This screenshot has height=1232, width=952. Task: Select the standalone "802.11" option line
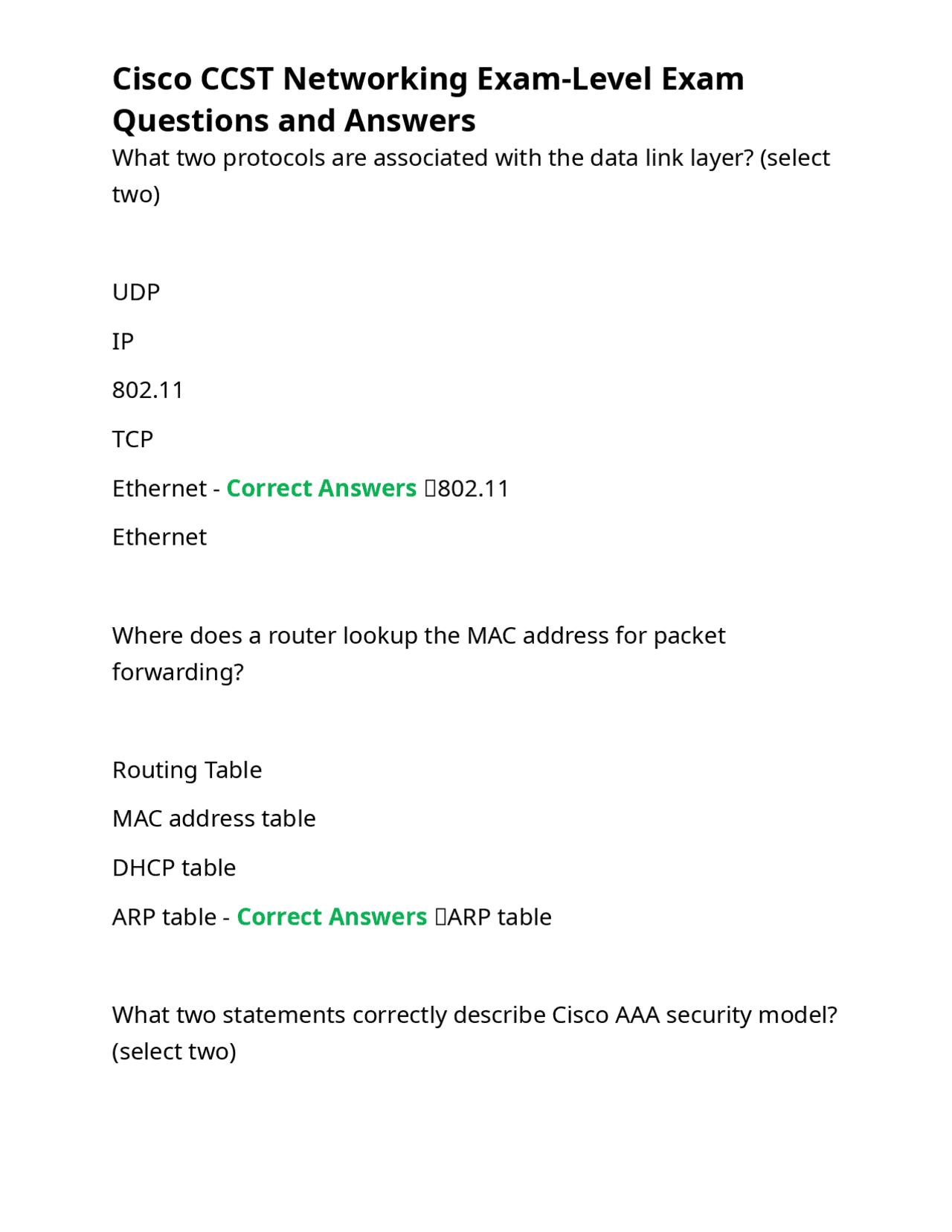(x=148, y=390)
